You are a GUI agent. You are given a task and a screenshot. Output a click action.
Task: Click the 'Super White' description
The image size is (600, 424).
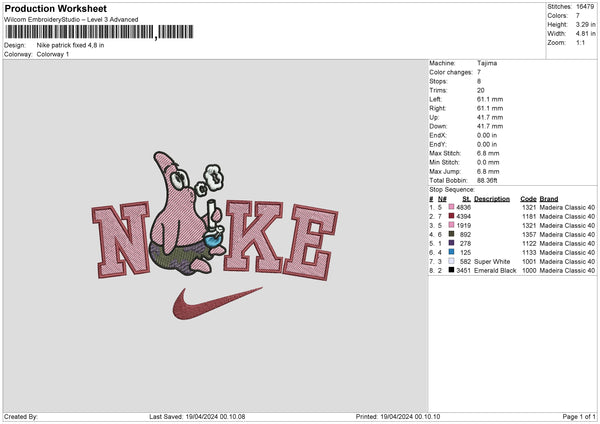492,261
